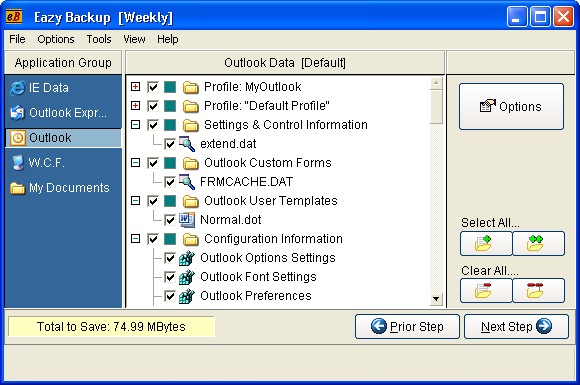Click second Select All double-arrow icon button
This screenshot has width=580, height=385.
[x=539, y=243]
